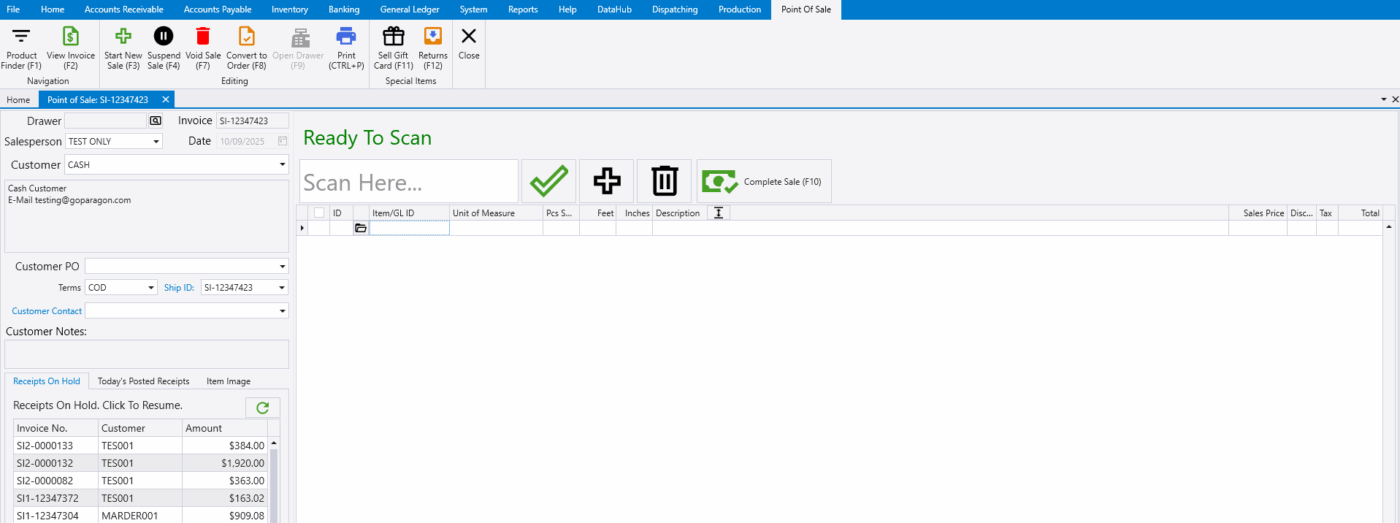This screenshot has height=523, width=1400.
Task: Toggle the select-all checkbox in grid header
Action: coord(319,213)
